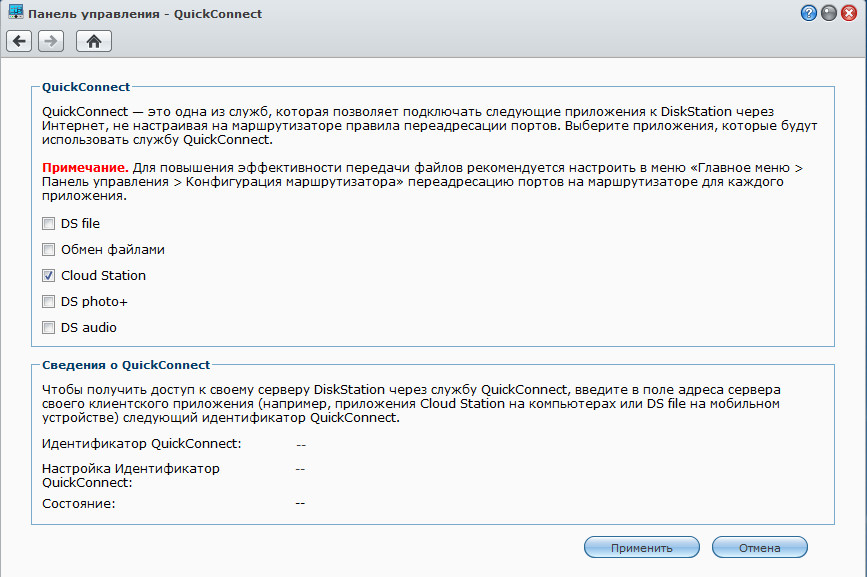Click the QuickConnect section header
The image size is (867, 577).
tap(86, 88)
